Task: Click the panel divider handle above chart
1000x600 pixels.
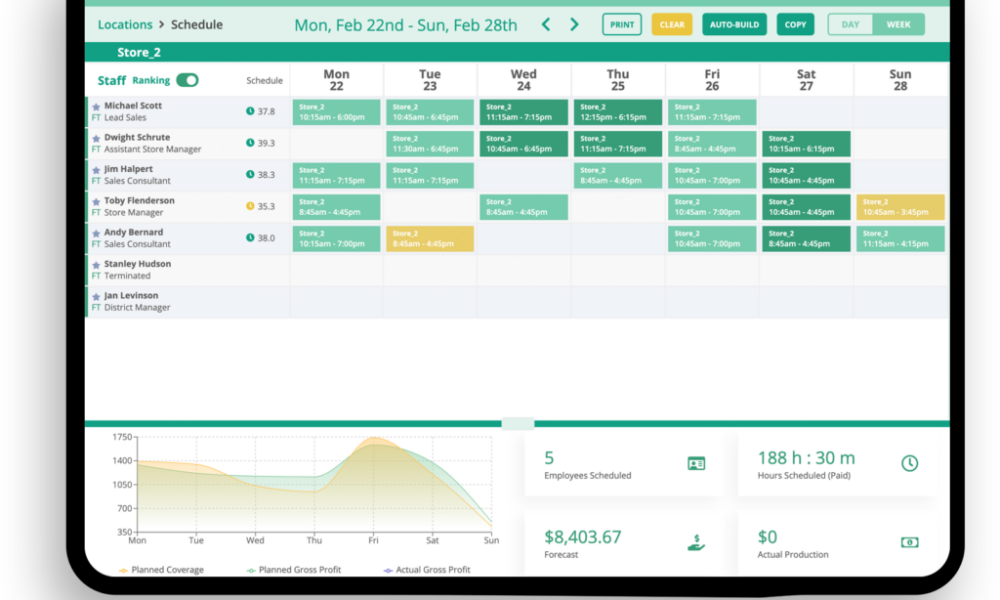Action: (518, 423)
